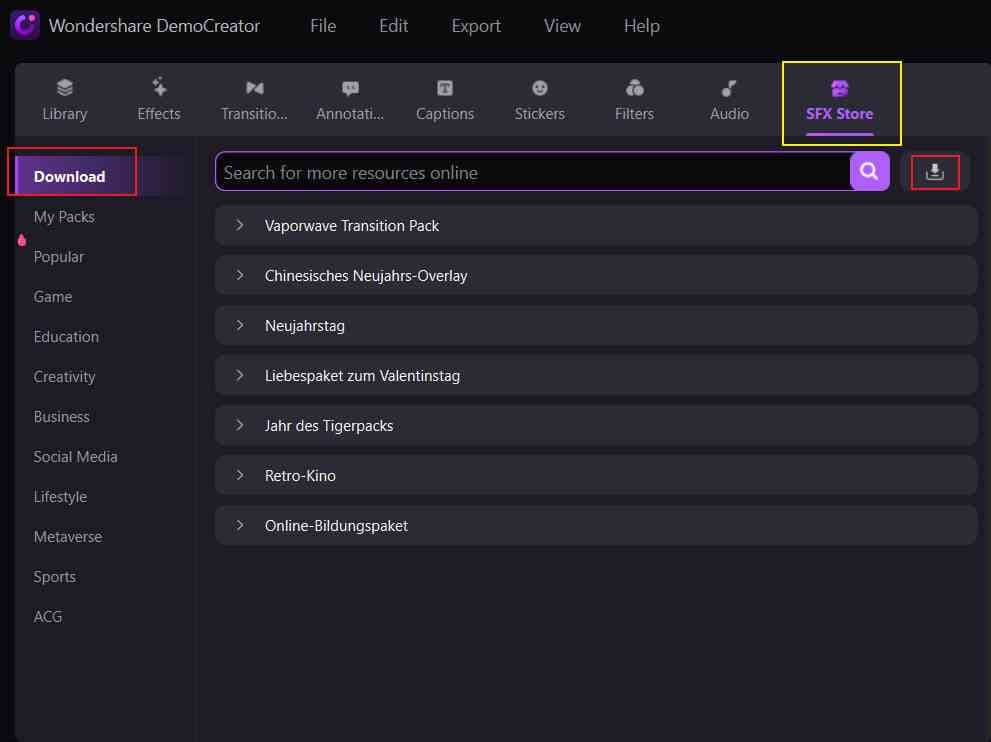The image size is (991, 742).
Task: Click the Jahr des Tigerpacks title text
Action: pos(329,425)
